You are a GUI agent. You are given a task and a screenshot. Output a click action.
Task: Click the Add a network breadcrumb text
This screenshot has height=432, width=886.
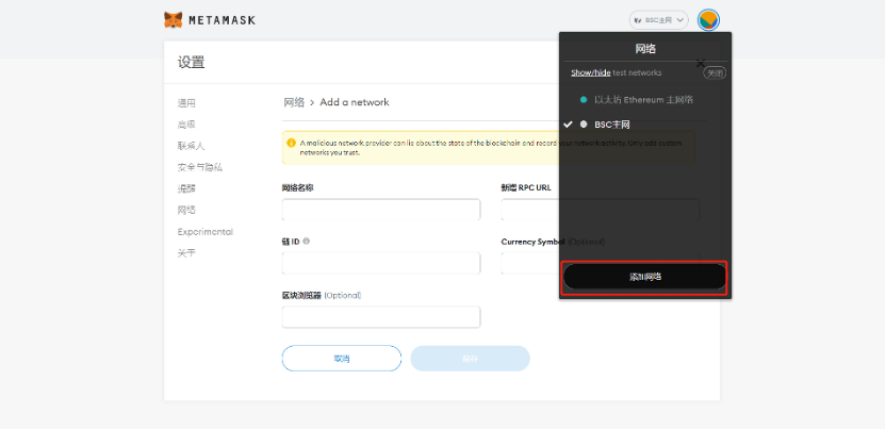click(x=354, y=102)
